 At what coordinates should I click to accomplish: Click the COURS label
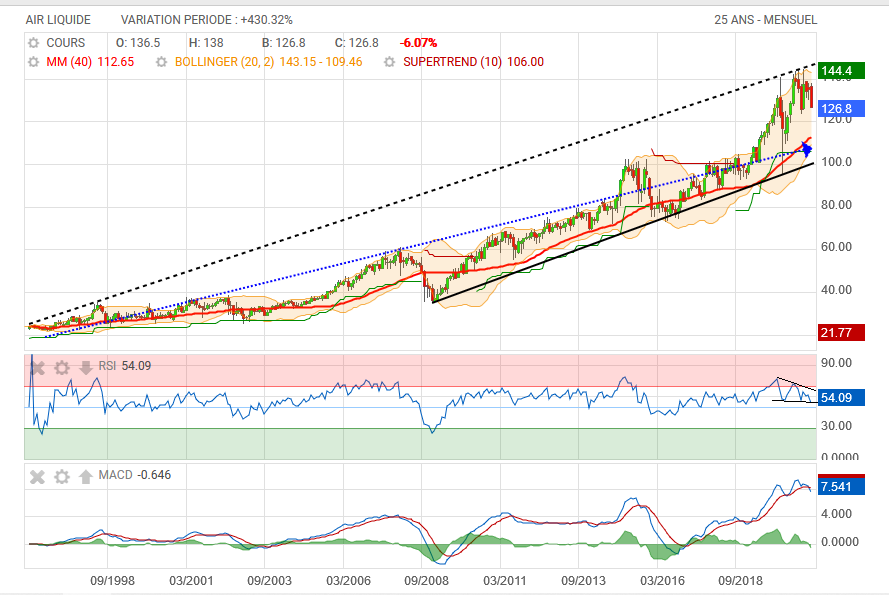pos(66,43)
